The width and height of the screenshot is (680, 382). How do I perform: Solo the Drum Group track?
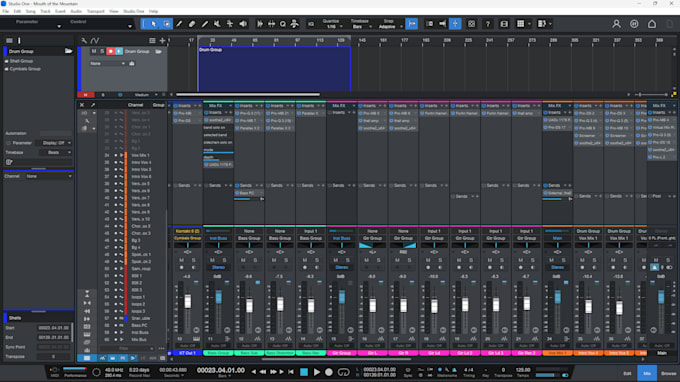(102, 51)
